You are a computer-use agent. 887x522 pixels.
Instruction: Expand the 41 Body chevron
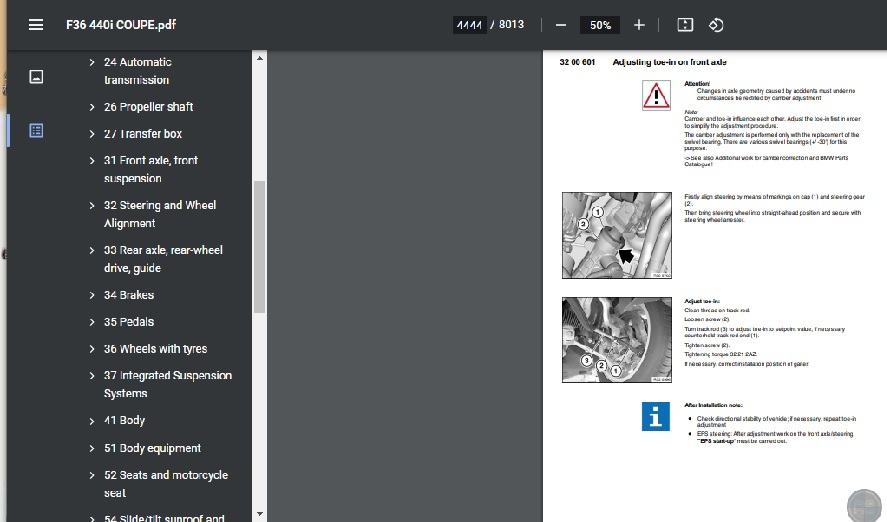(x=92, y=421)
